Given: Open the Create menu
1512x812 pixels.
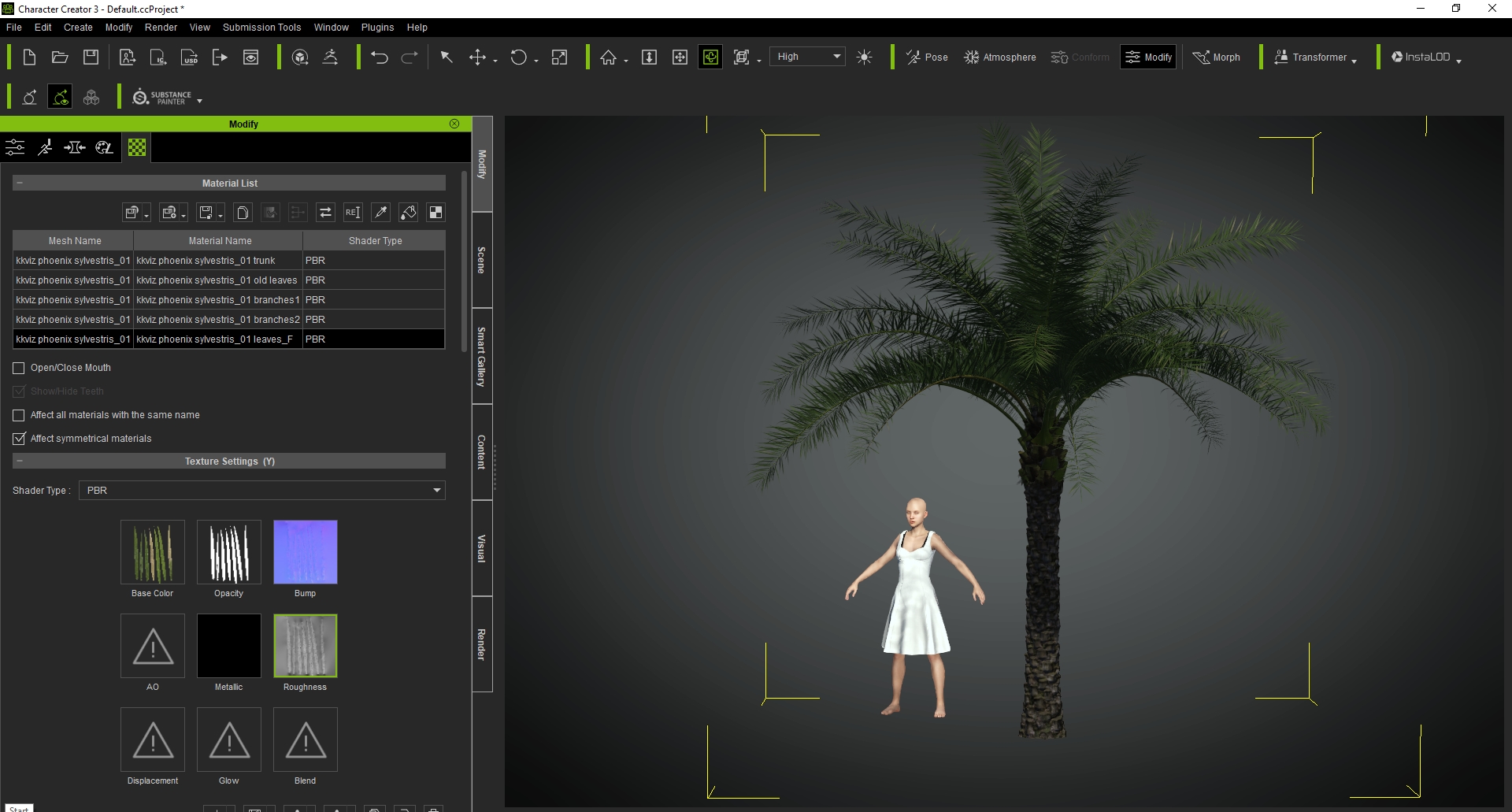Looking at the screenshot, I should (x=78, y=27).
